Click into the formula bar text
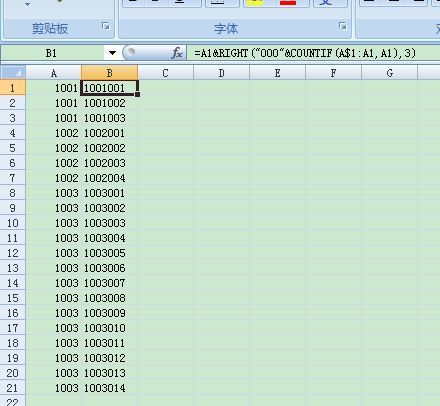The width and height of the screenshot is (440, 406). point(305,53)
